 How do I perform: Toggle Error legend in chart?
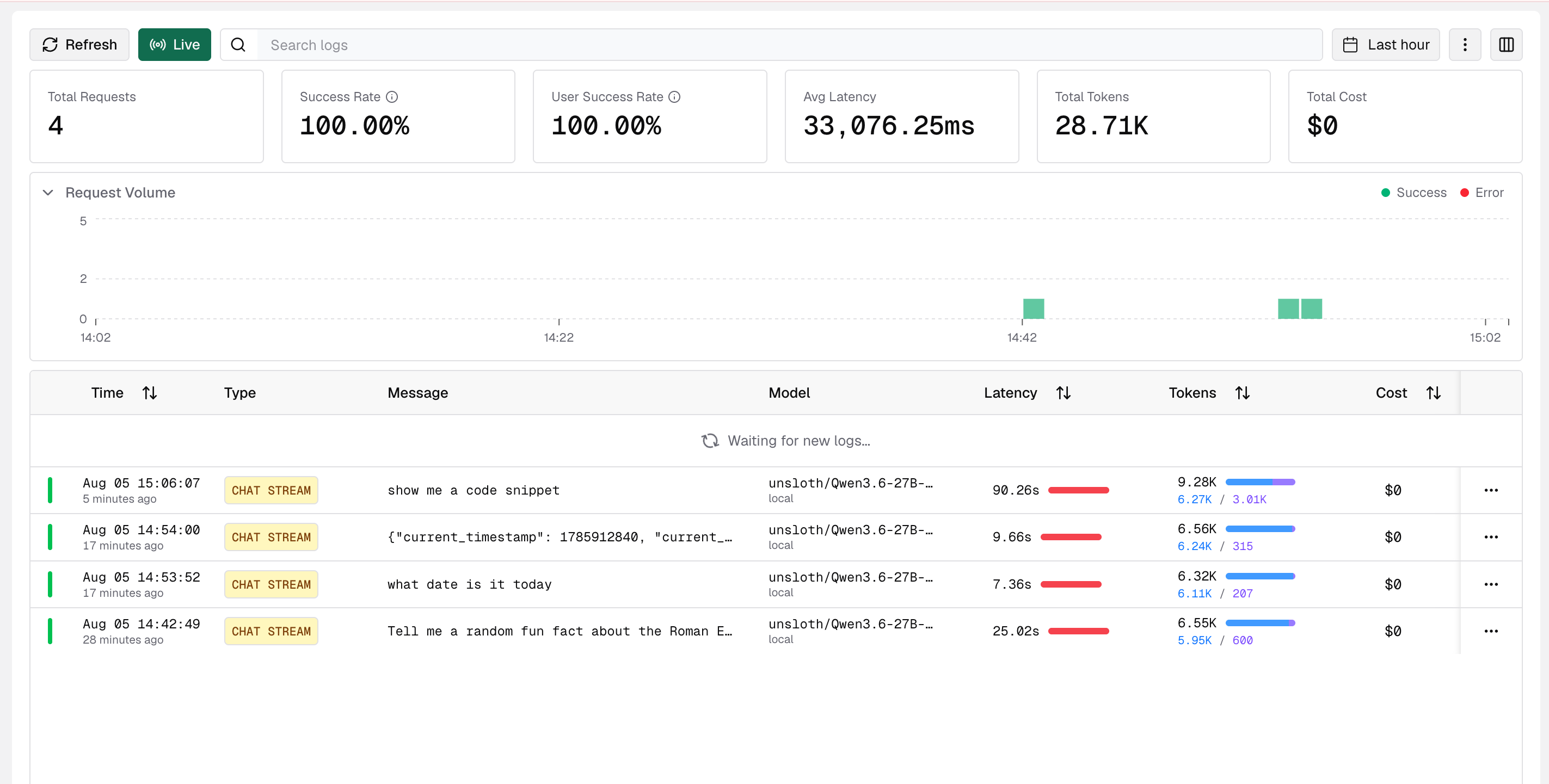1482,193
